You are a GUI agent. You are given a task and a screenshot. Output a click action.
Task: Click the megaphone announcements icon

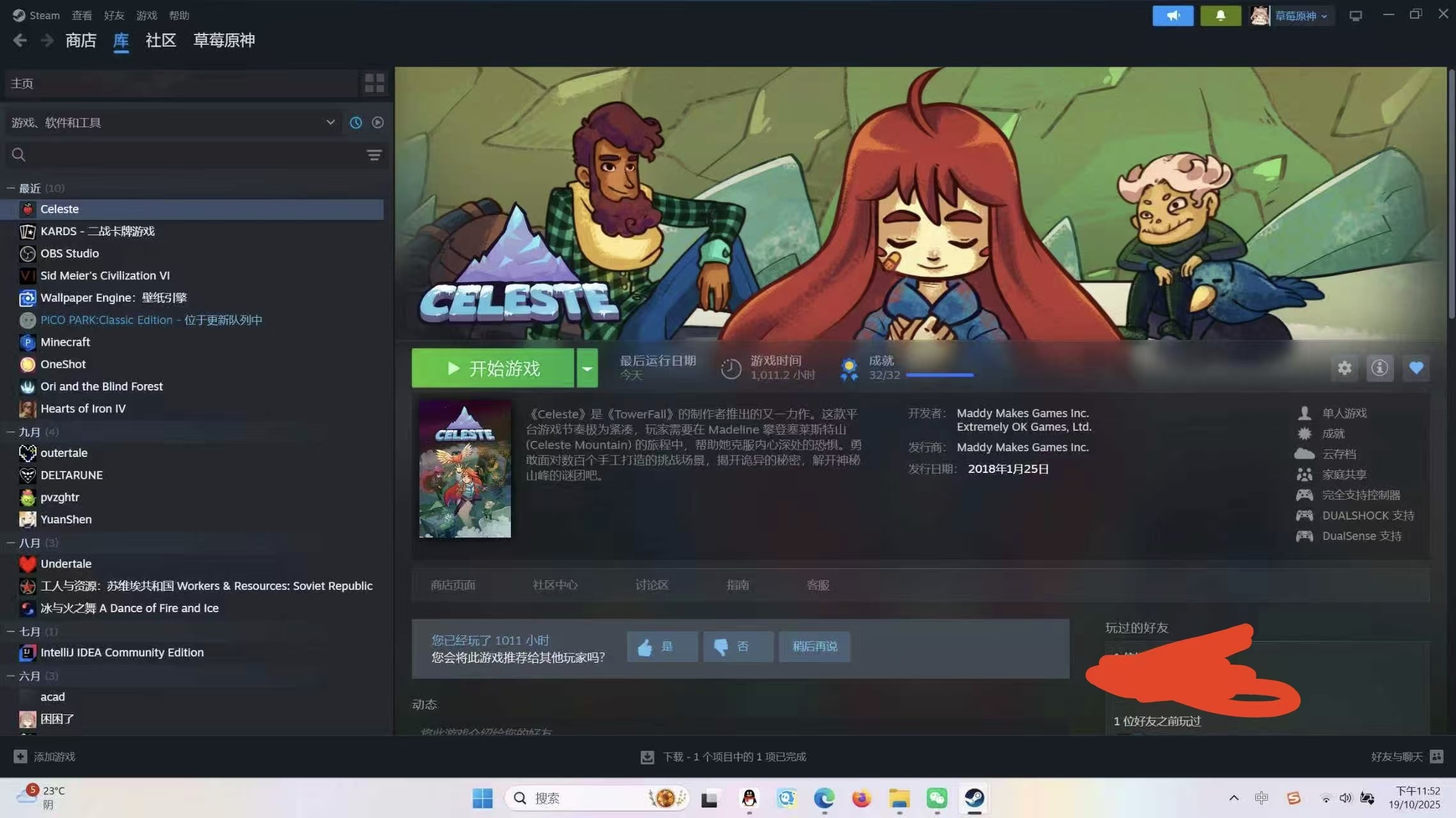pyautogui.click(x=1173, y=15)
